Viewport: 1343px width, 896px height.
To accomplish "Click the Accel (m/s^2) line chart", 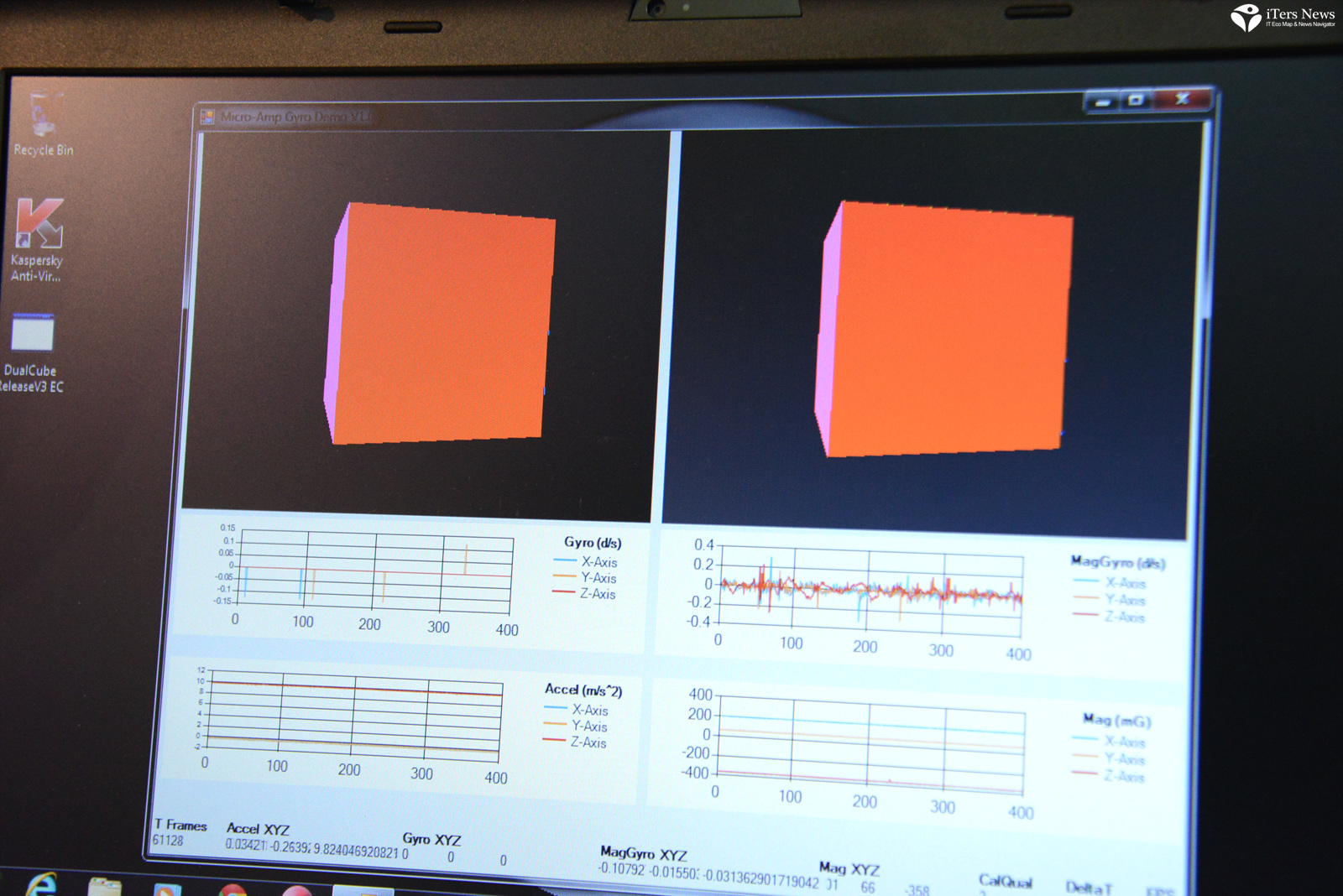I will 355,711.
